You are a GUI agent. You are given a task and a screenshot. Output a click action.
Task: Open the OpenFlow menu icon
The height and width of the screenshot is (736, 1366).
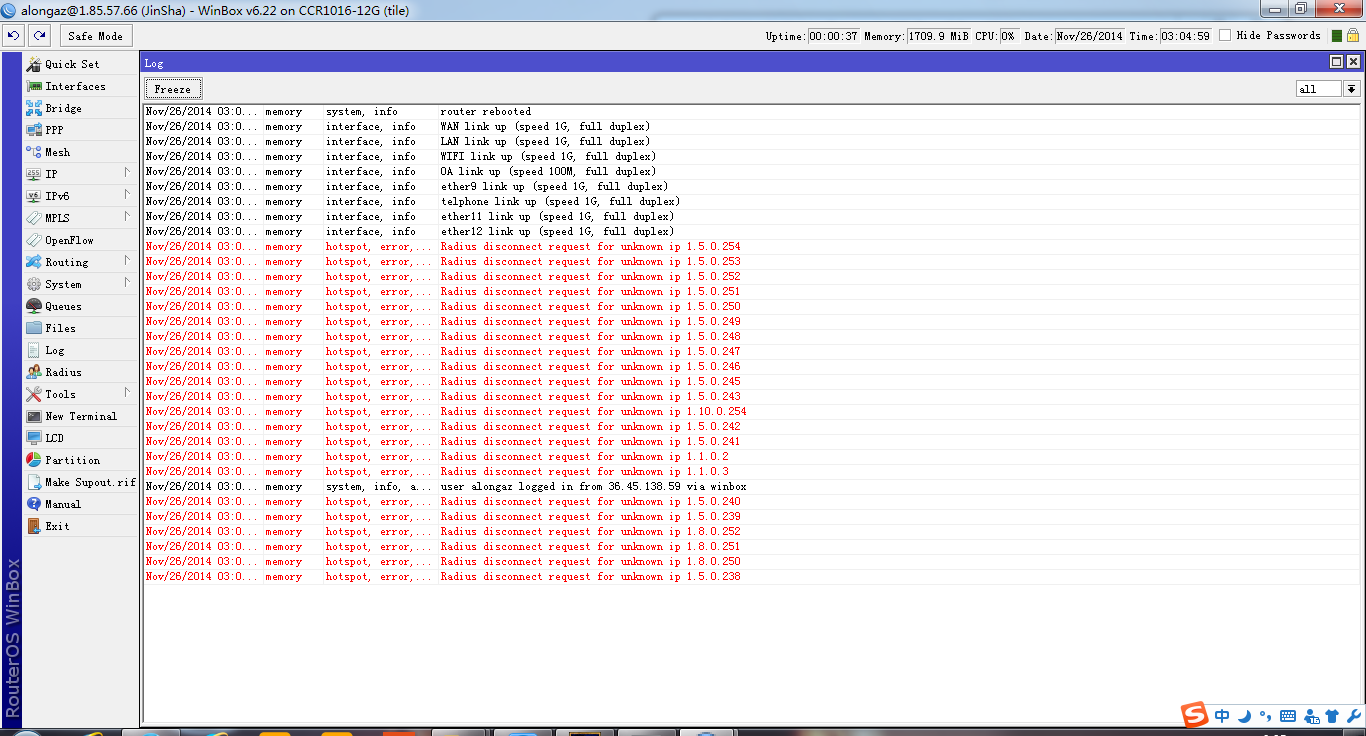(34, 240)
